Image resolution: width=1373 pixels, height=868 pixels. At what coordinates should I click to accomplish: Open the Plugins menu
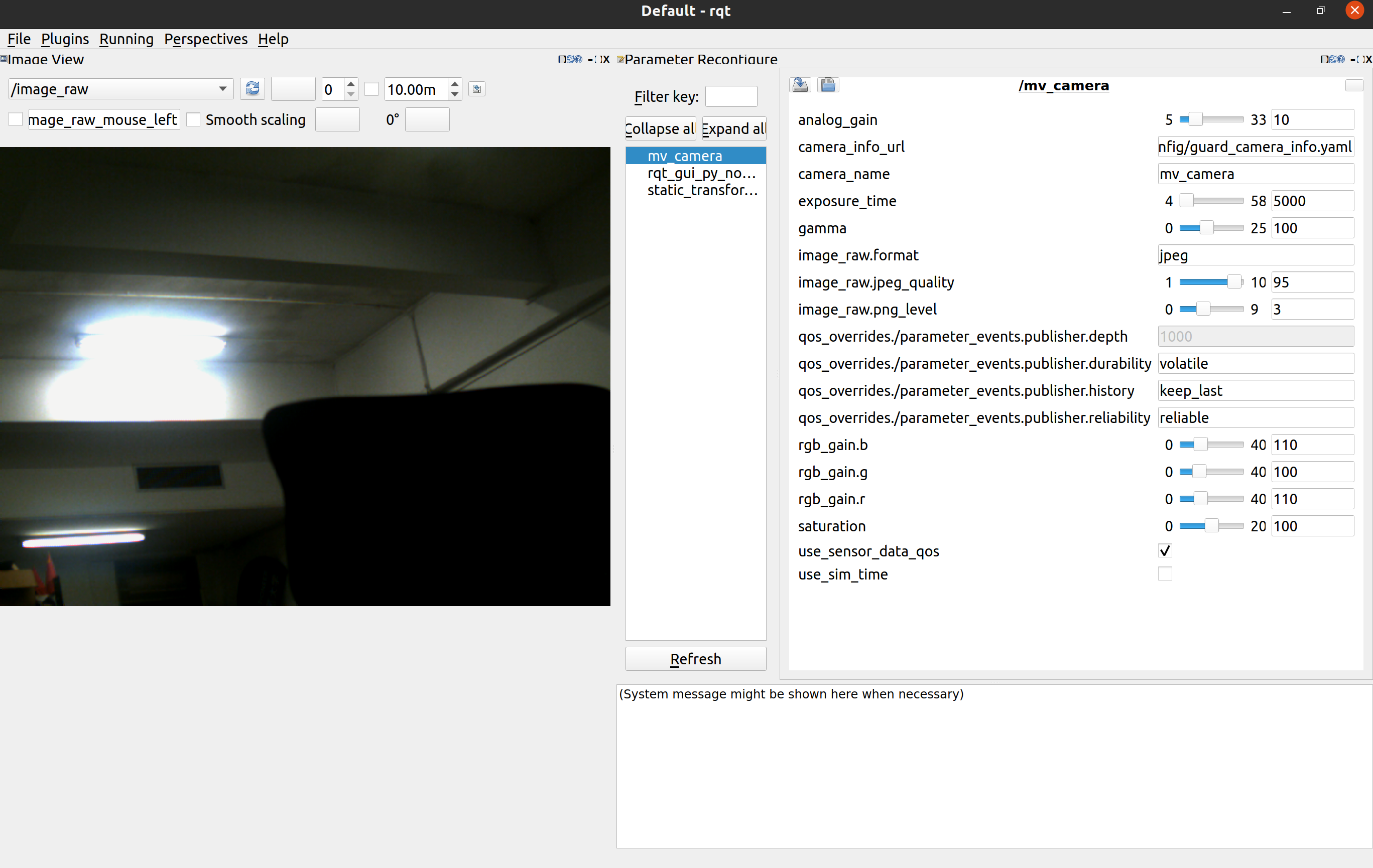[x=65, y=39]
